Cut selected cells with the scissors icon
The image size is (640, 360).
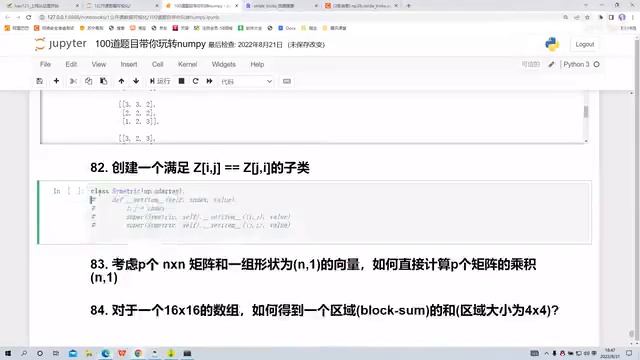pyautogui.click(x=73, y=81)
